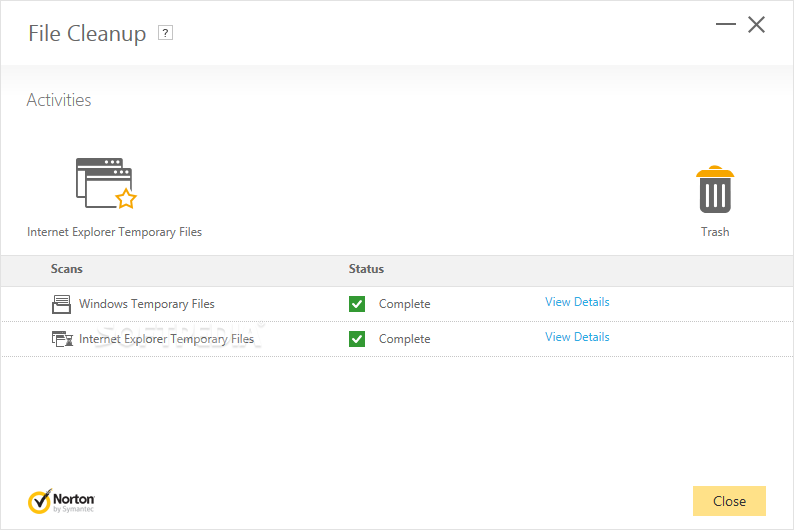This screenshot has height=530, width=794.
Task: Click the yellow Close button
Action: point(729,501)
